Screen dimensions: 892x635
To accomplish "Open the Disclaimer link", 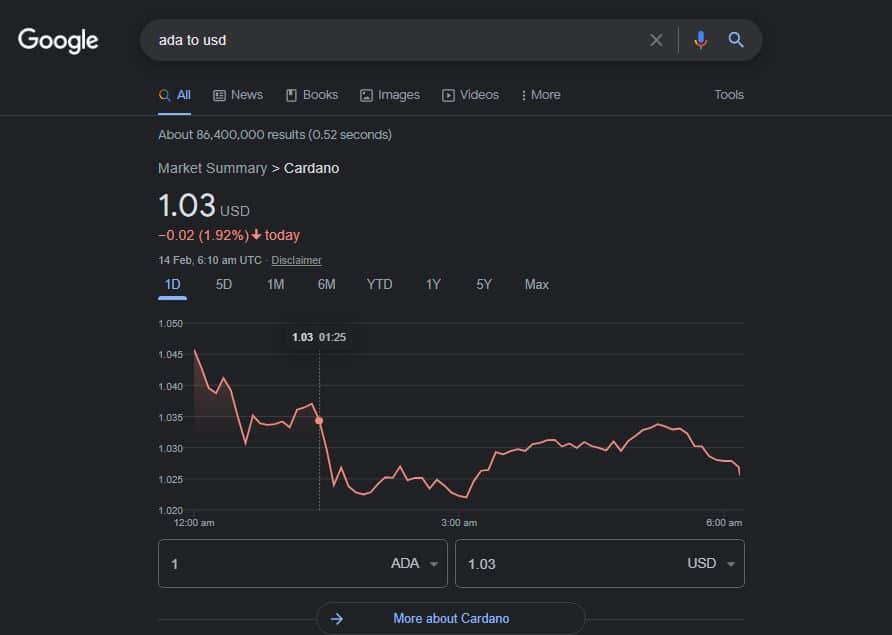I will pos(296,260).
